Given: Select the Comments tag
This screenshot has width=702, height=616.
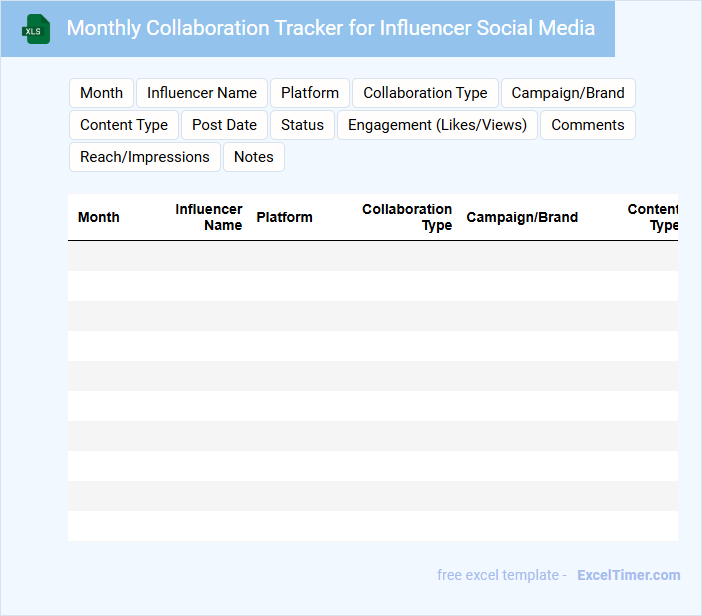Looking at the screenshot, I should [x=587, y=125].
